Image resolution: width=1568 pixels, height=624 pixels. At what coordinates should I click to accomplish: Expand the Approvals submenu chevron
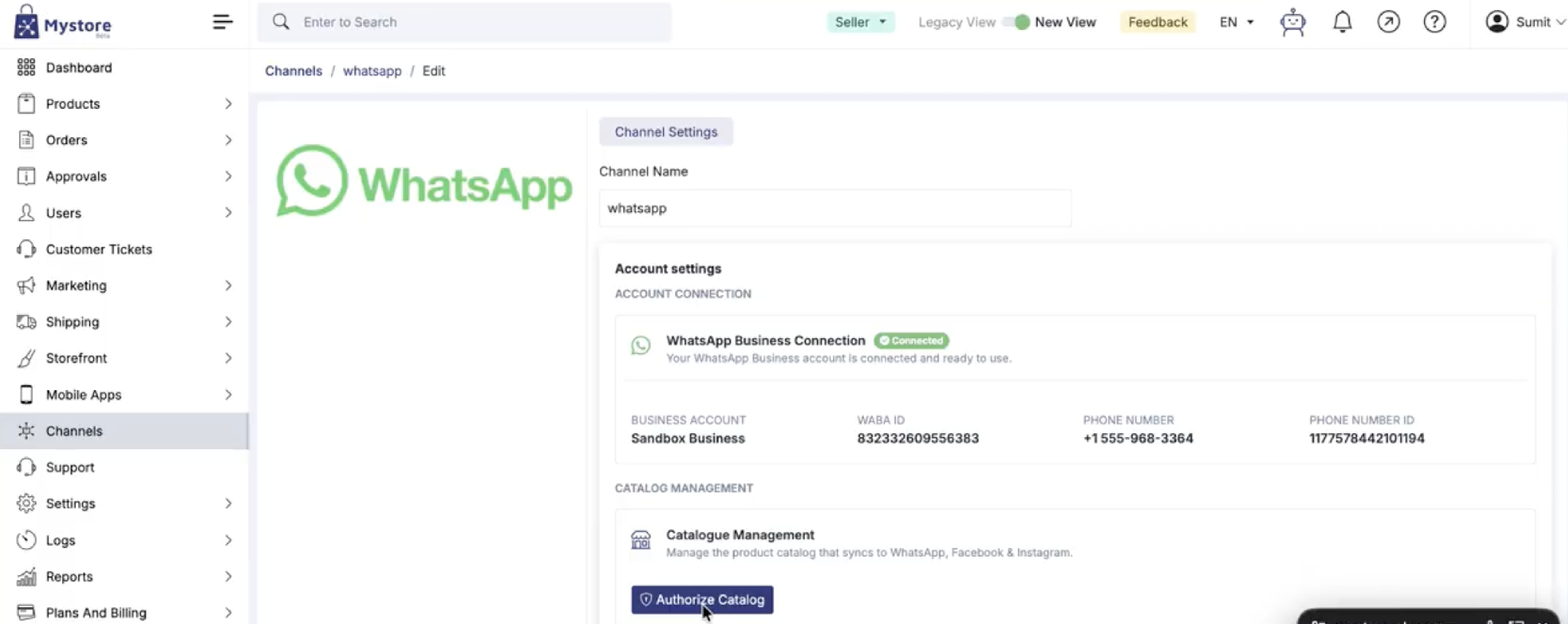[228, 176]
